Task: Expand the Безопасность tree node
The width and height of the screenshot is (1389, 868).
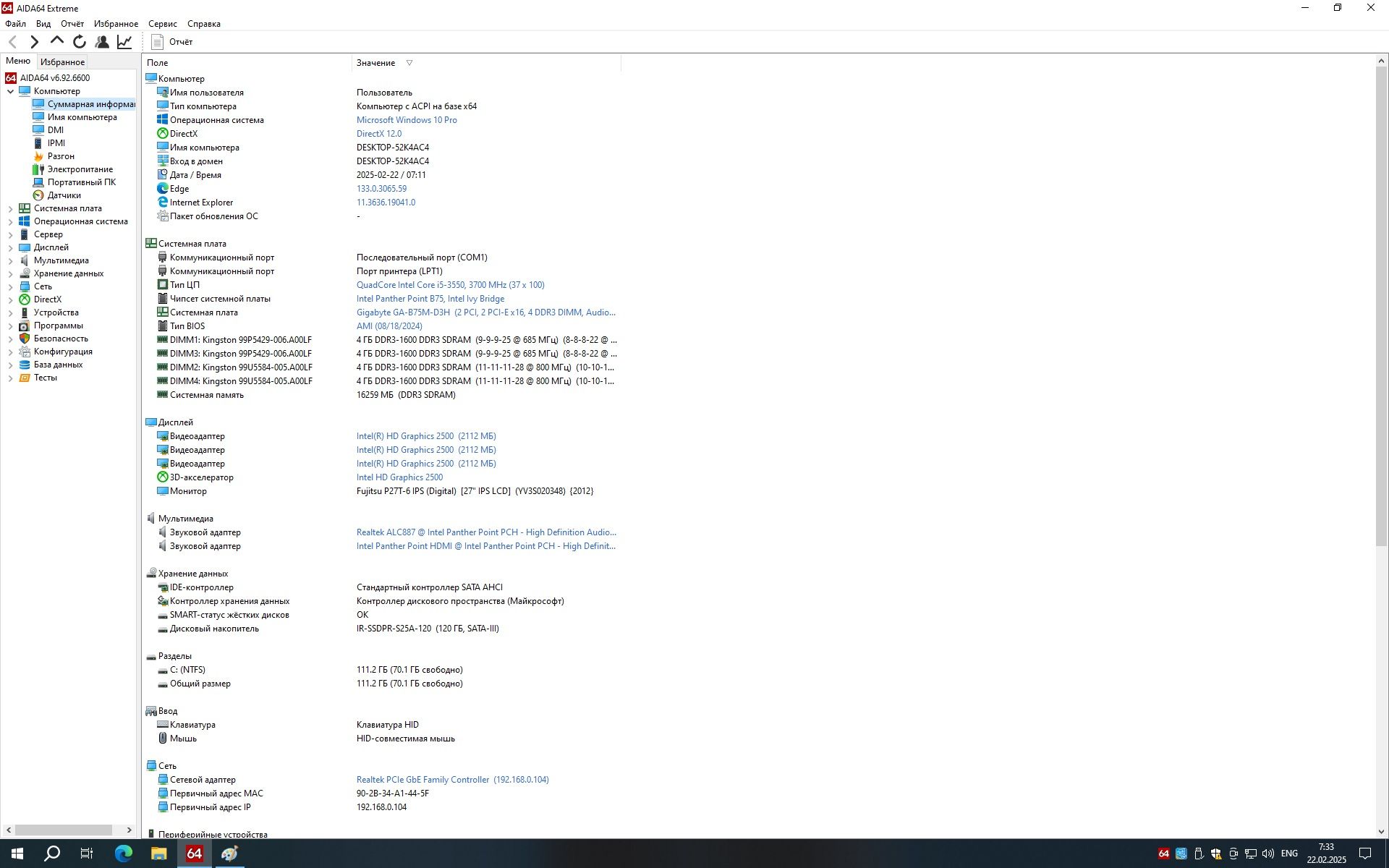Action: tap(10, 339)
